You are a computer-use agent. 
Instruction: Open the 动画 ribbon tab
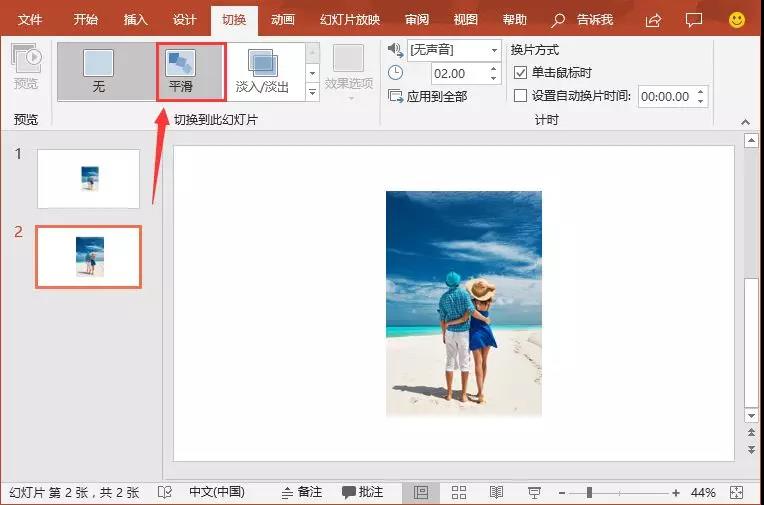[283, 20]
